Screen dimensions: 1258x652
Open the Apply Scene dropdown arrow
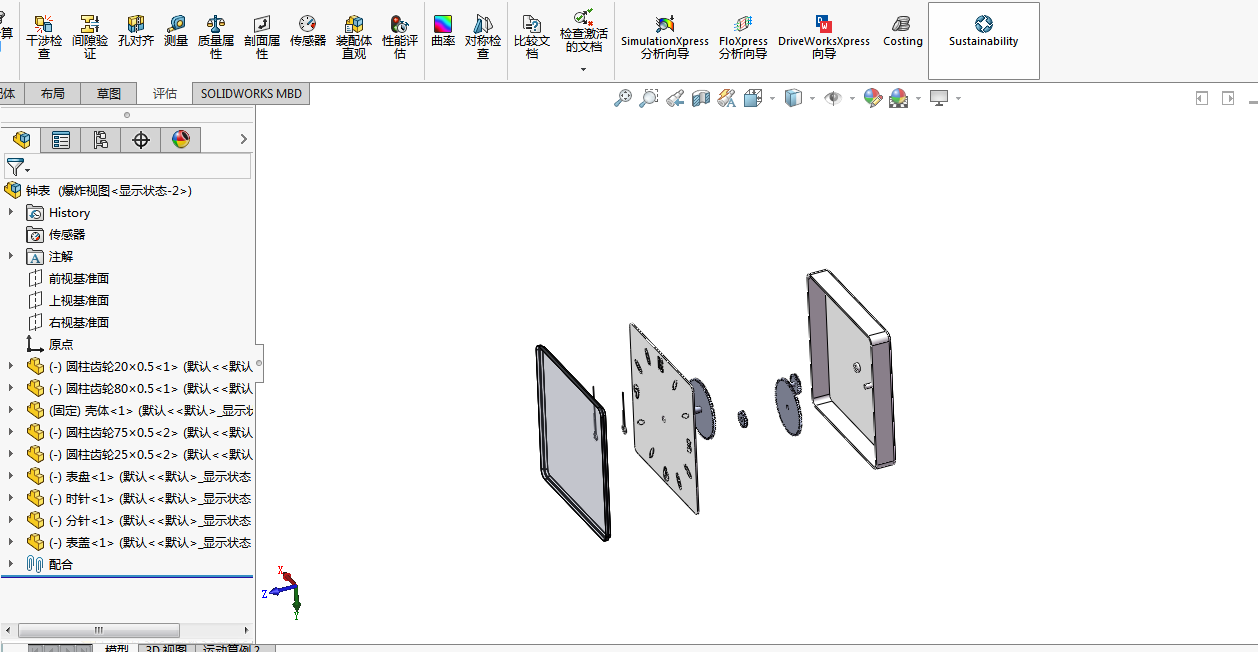(918, 98)
